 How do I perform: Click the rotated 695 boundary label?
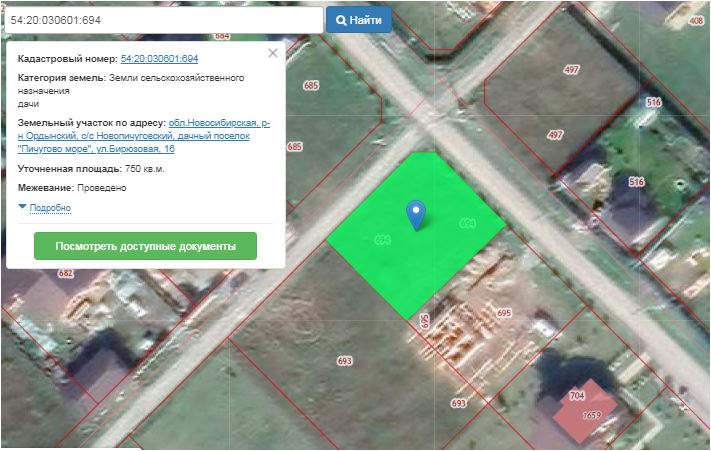425,321
